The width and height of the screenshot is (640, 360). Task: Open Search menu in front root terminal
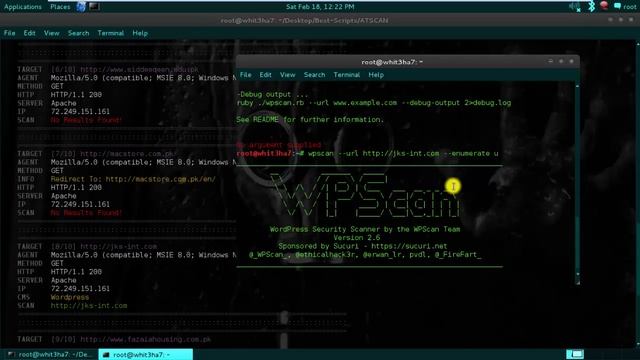coord(314,75)
